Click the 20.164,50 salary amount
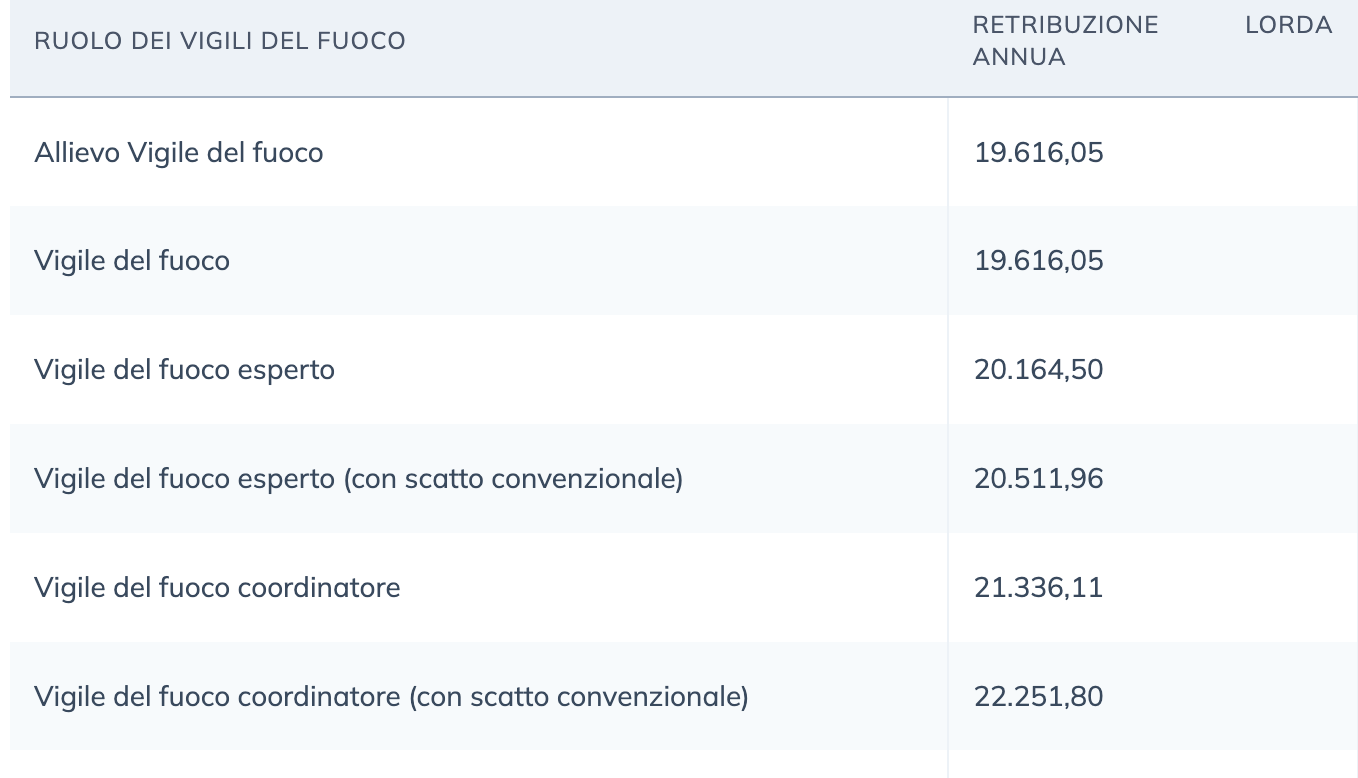Image resolution: width=1358 pixels, height=778 pixels. pos(1038,370)
